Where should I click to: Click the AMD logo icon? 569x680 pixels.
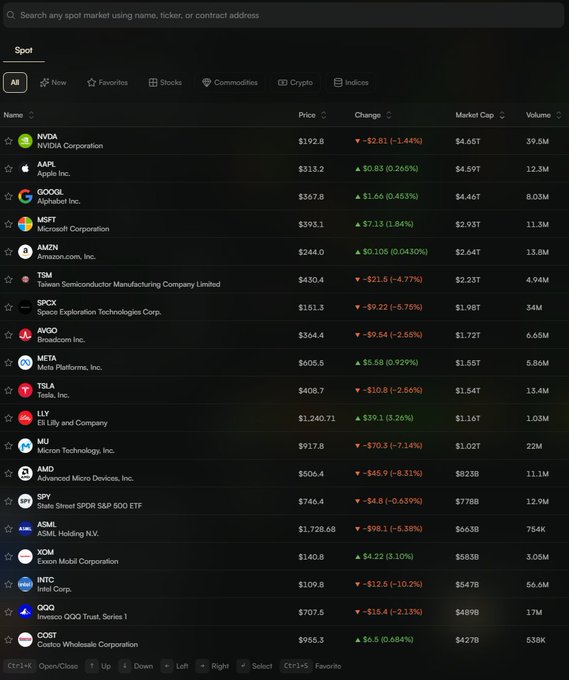click(x=25, y=474)
